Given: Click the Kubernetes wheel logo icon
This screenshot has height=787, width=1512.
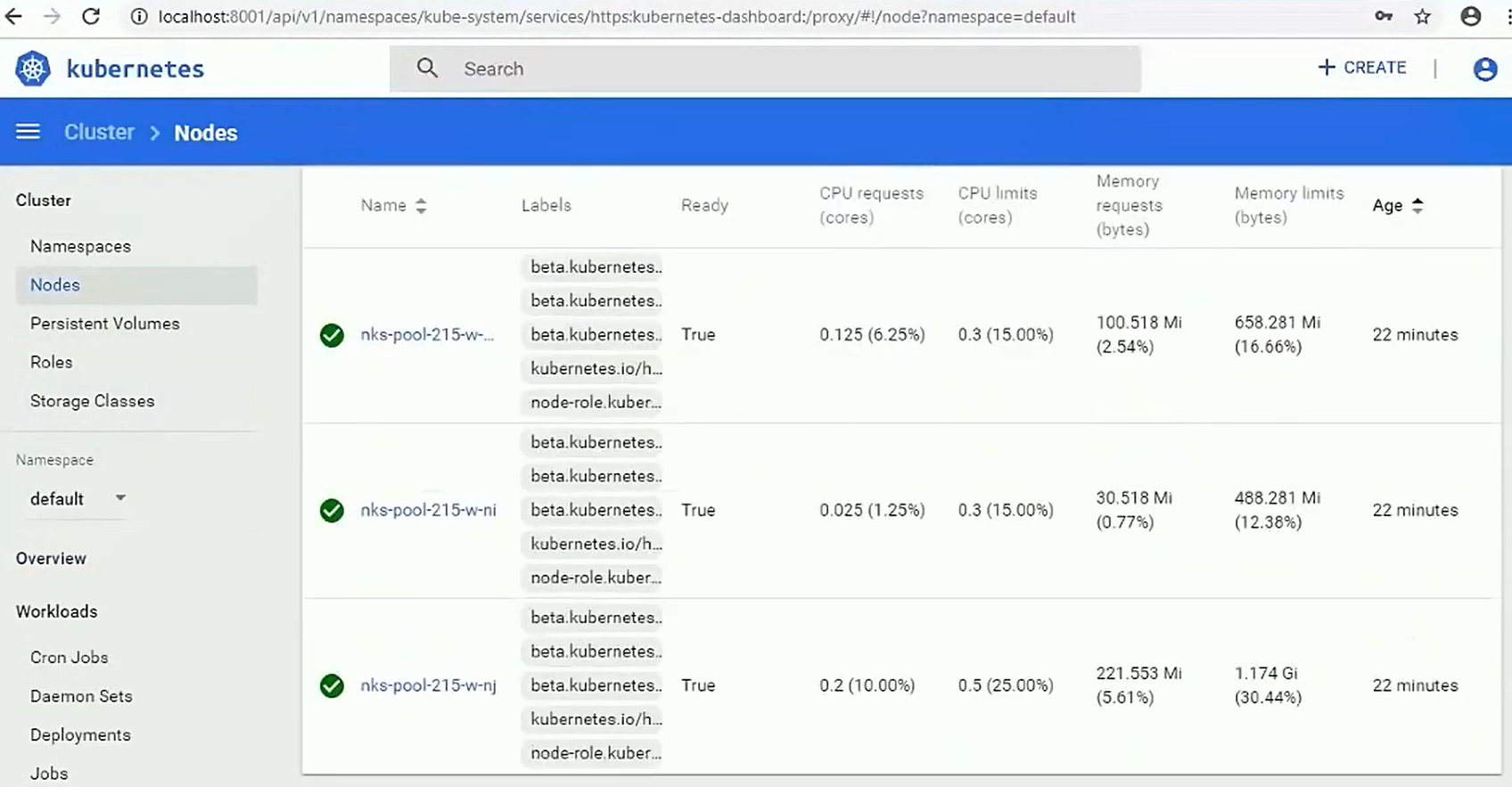Looking at the screenshot, I should pos(33,69).
